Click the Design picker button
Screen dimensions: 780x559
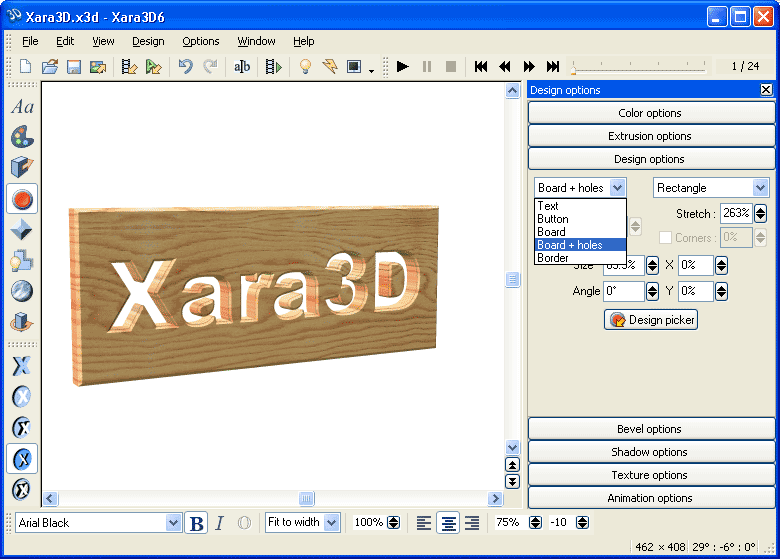point(651,320)
